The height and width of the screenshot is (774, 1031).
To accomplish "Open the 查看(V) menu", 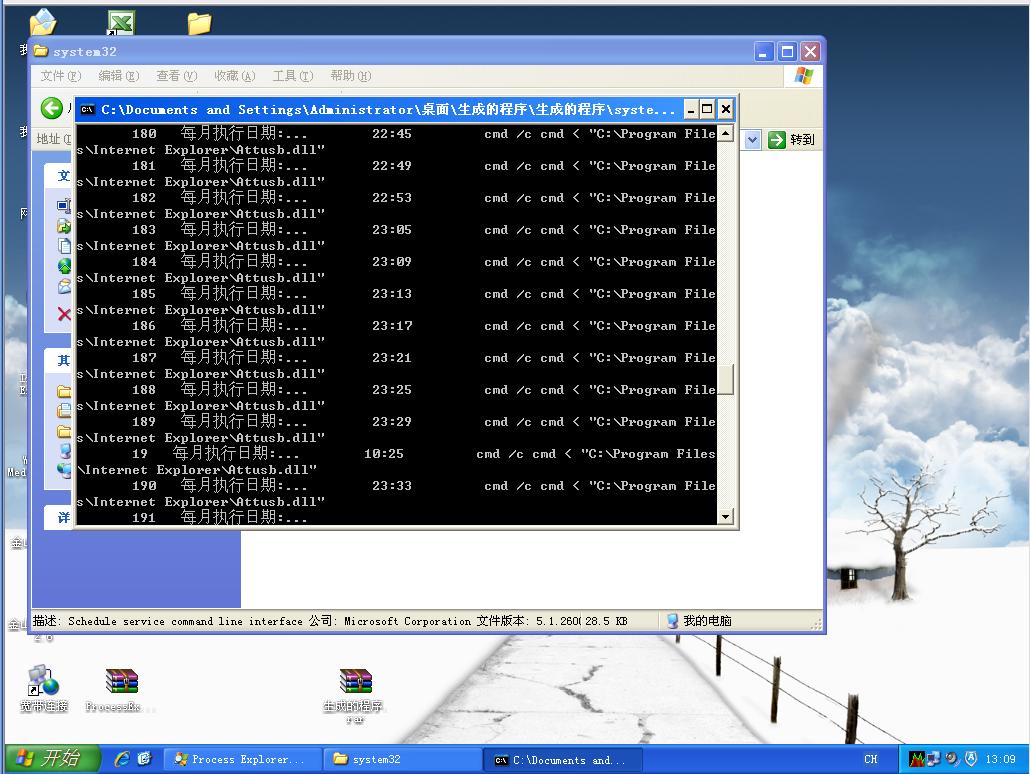I will coord(176,76).
